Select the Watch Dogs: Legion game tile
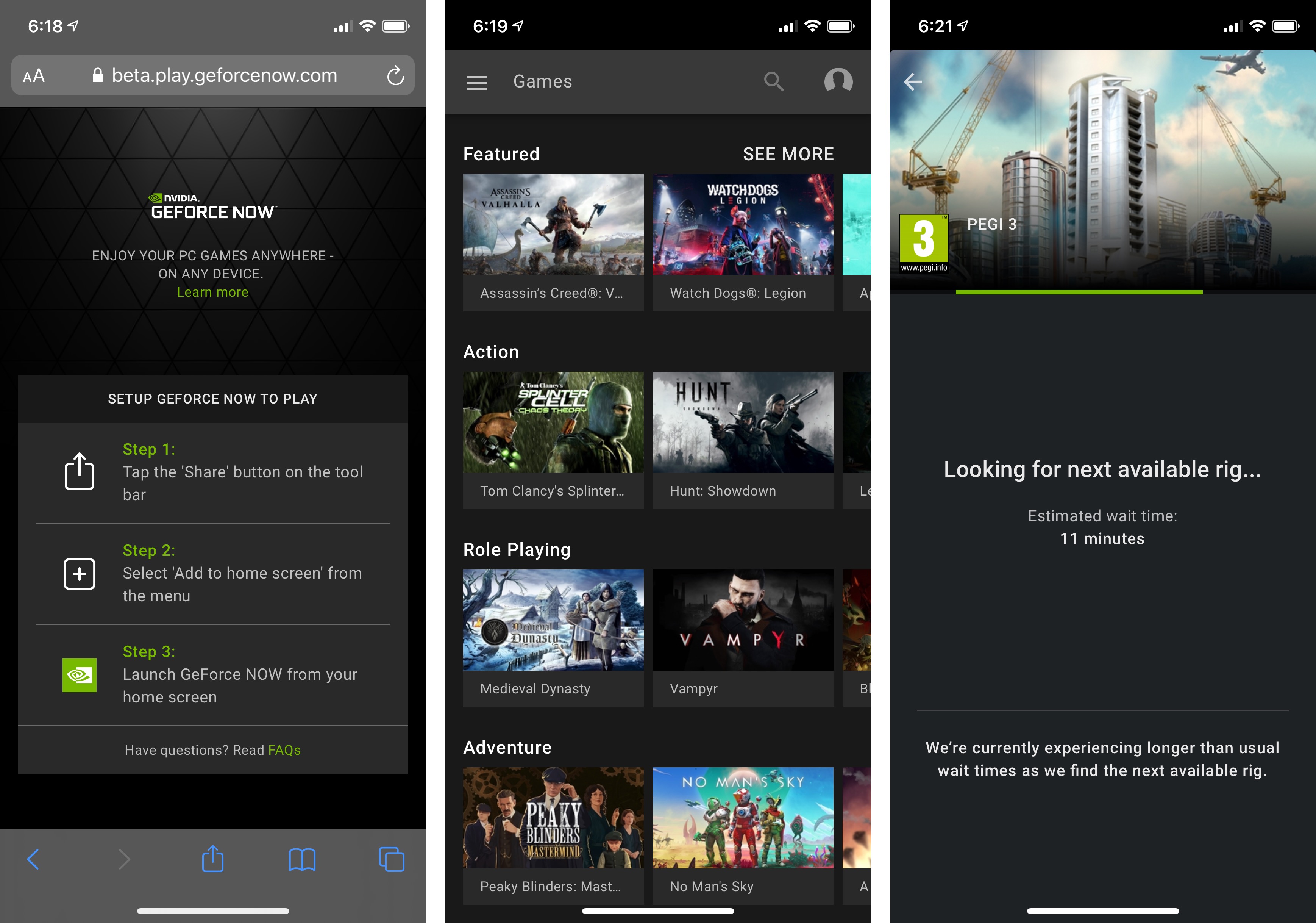This screenshot has height=923, width=1316. 743,242
